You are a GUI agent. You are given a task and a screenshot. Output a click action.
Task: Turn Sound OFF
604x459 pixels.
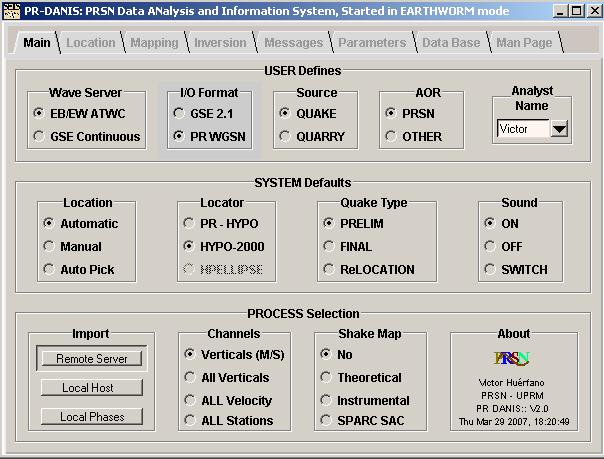tap(503, 246)
